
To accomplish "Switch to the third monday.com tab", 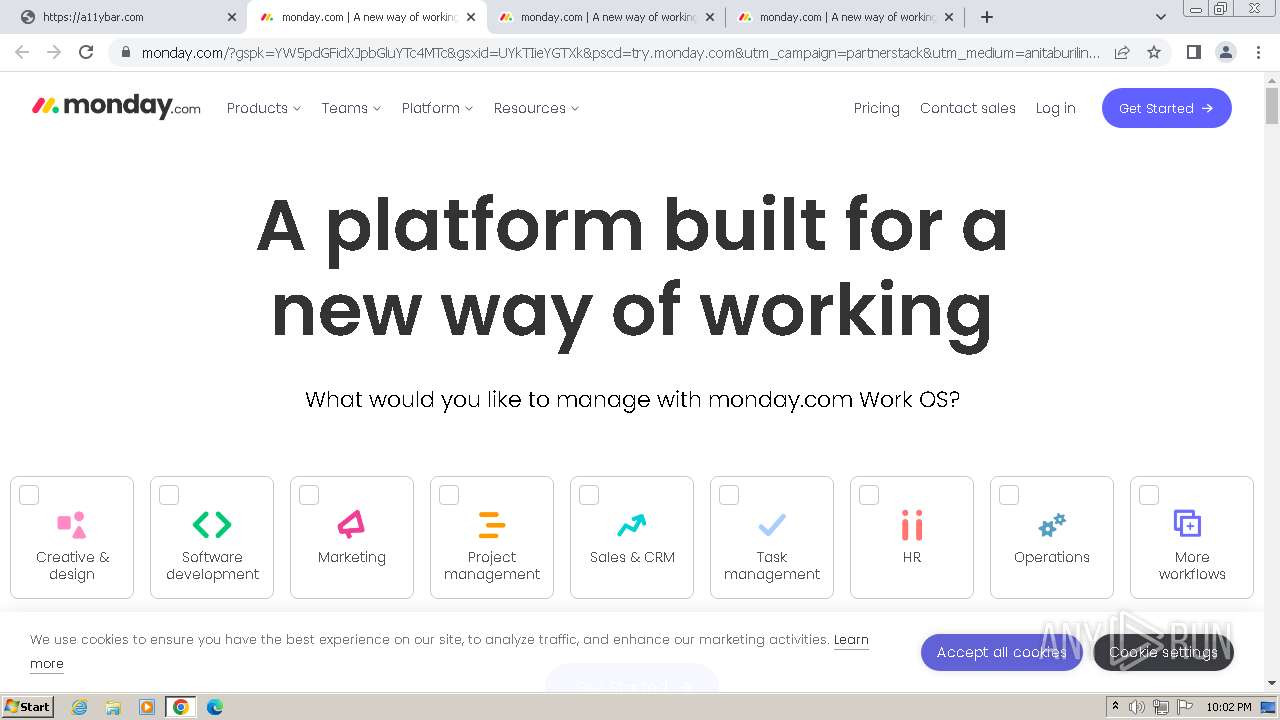I will coord(844,17).
